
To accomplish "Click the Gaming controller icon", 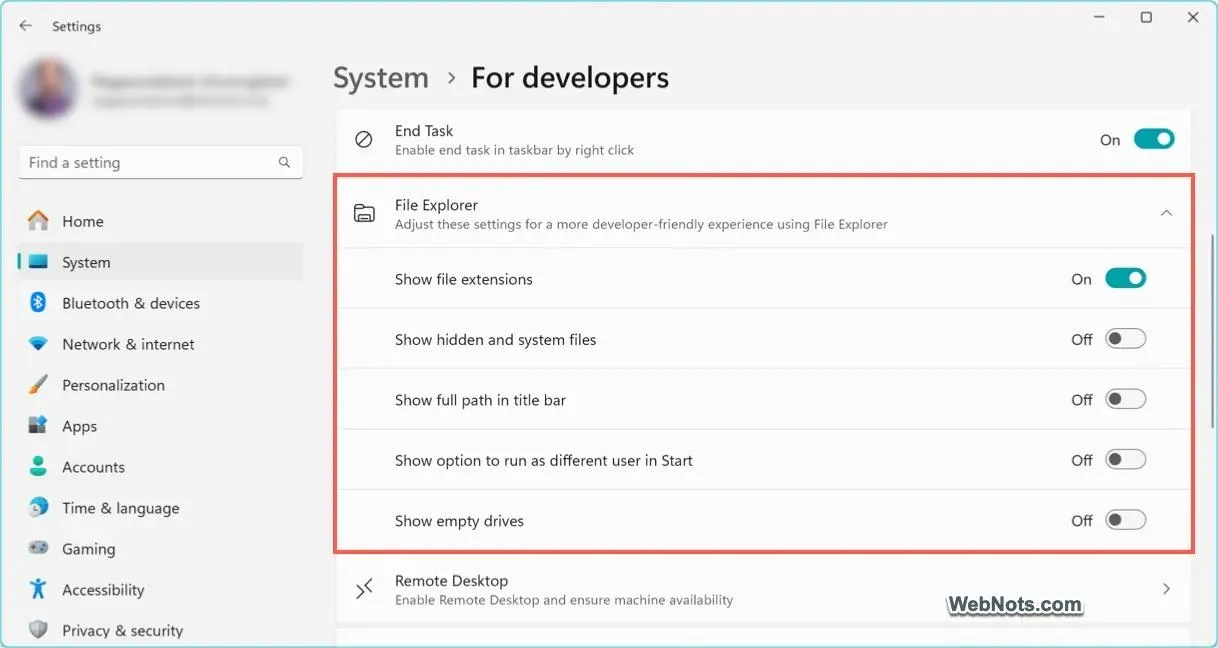I will pyautogui.click(x=38, y=549).
